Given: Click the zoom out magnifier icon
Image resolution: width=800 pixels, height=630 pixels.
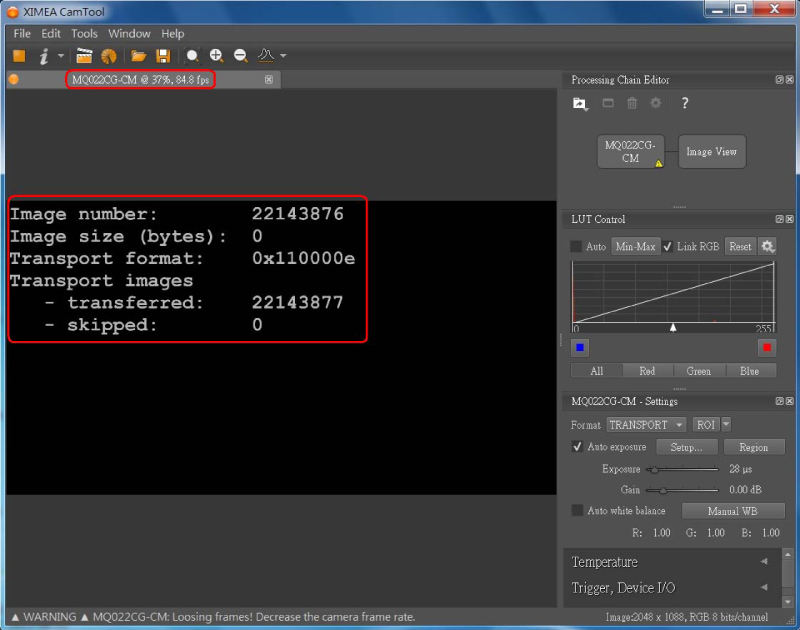Looking at the screenshot, I should [241, 56].
